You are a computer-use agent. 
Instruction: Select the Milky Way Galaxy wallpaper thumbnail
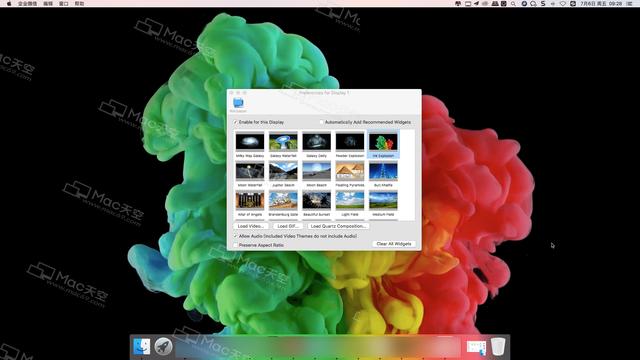point(250,142)
